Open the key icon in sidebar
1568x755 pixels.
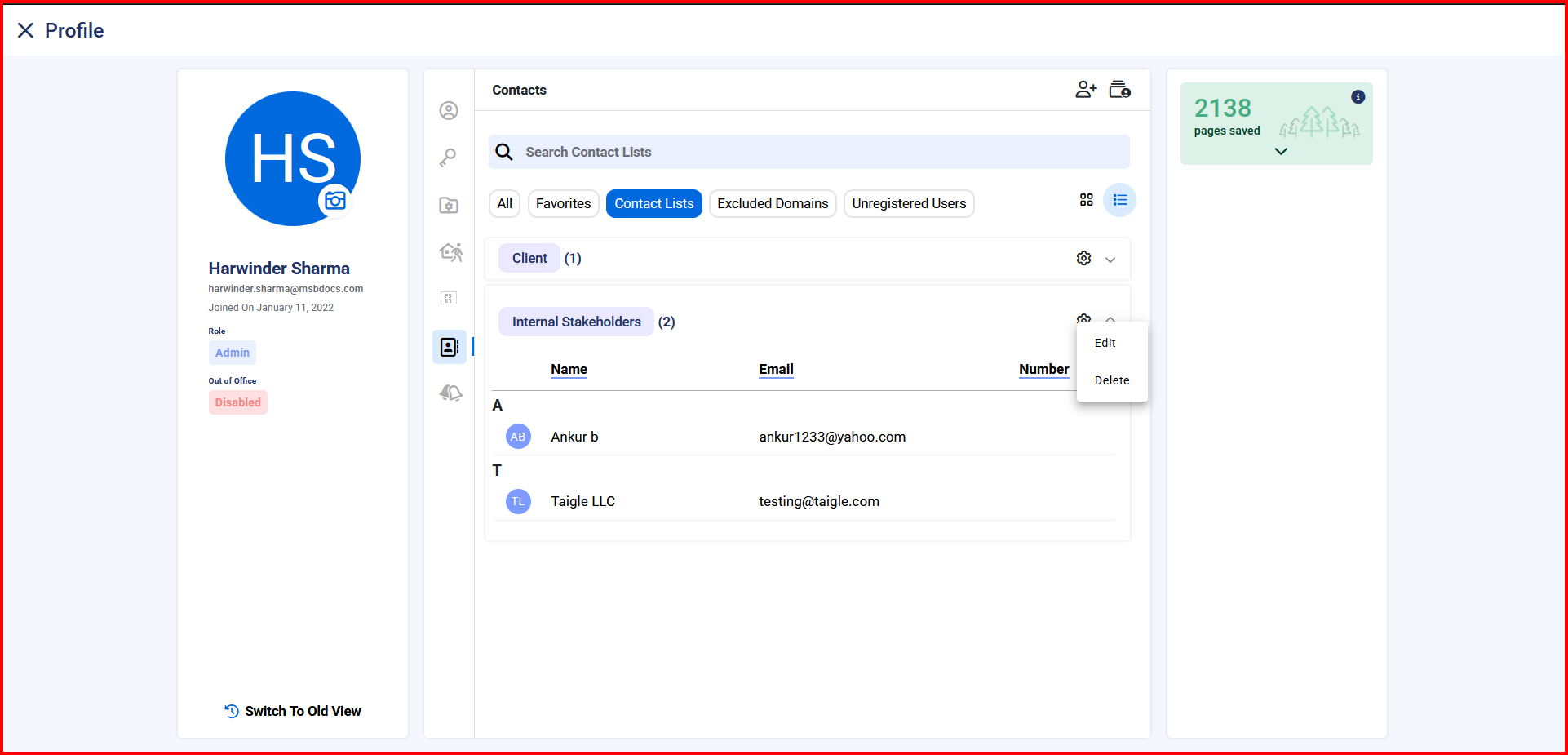coord(448,158)
